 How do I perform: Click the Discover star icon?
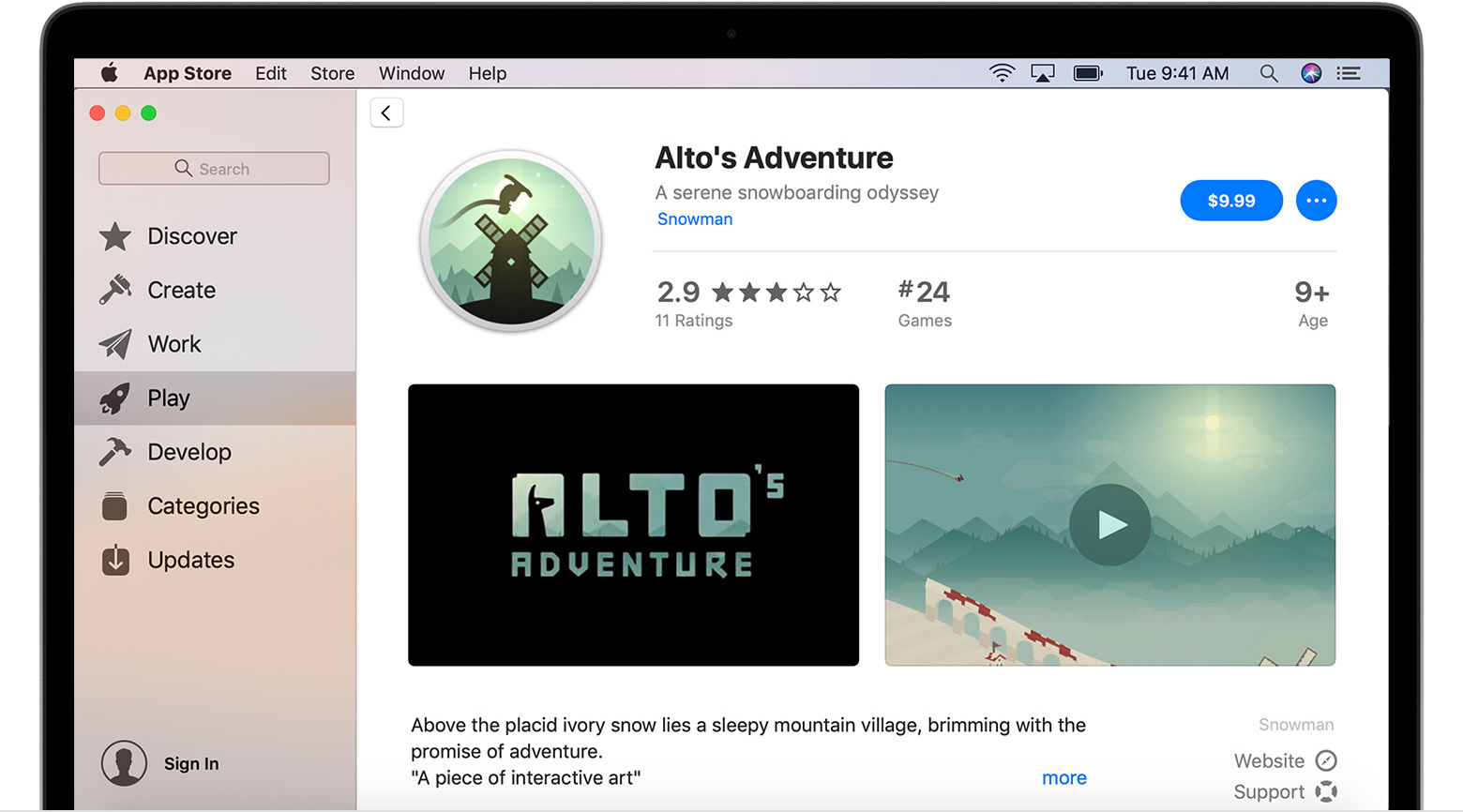point(115,236)
